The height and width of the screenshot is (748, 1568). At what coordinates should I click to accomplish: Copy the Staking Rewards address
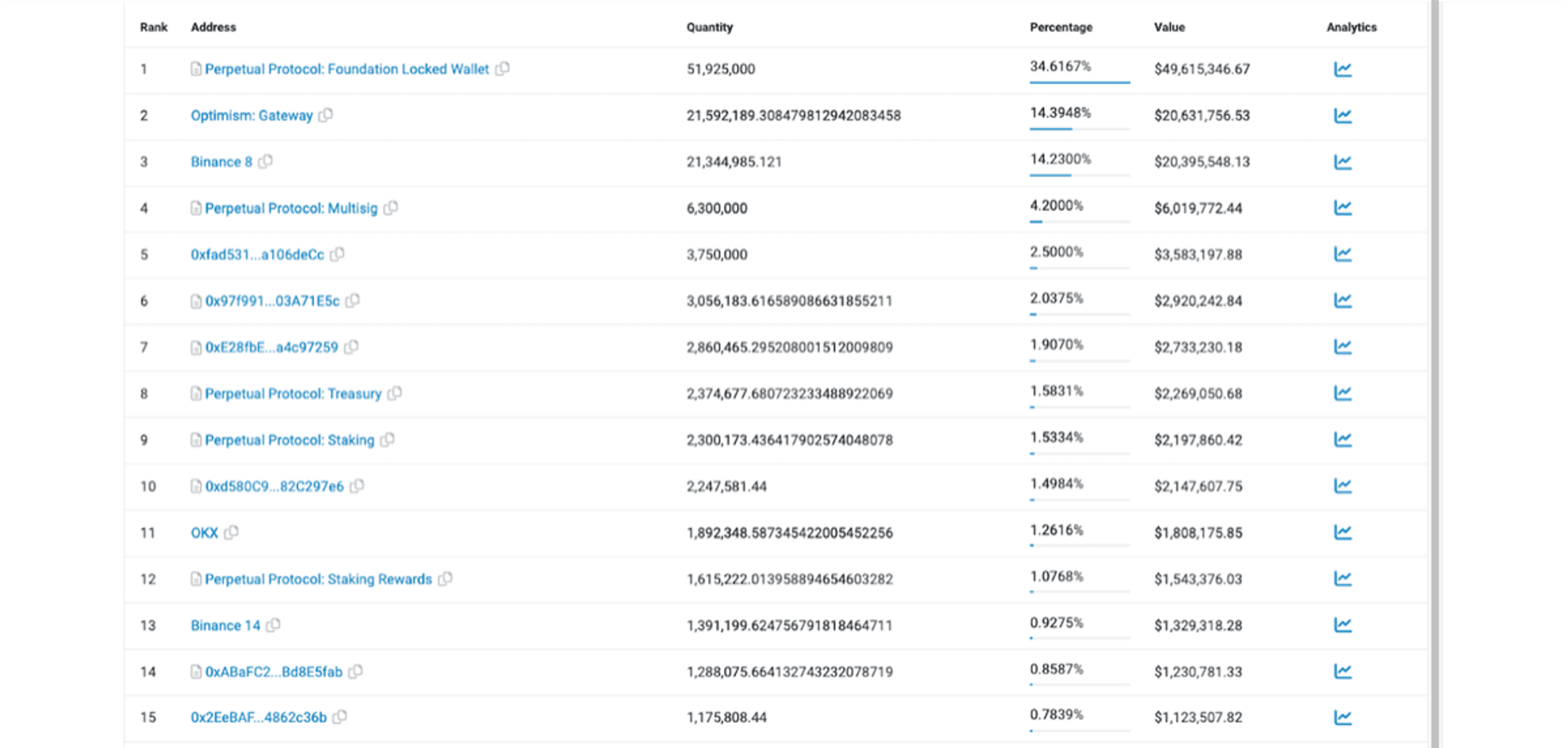(445, 578)
